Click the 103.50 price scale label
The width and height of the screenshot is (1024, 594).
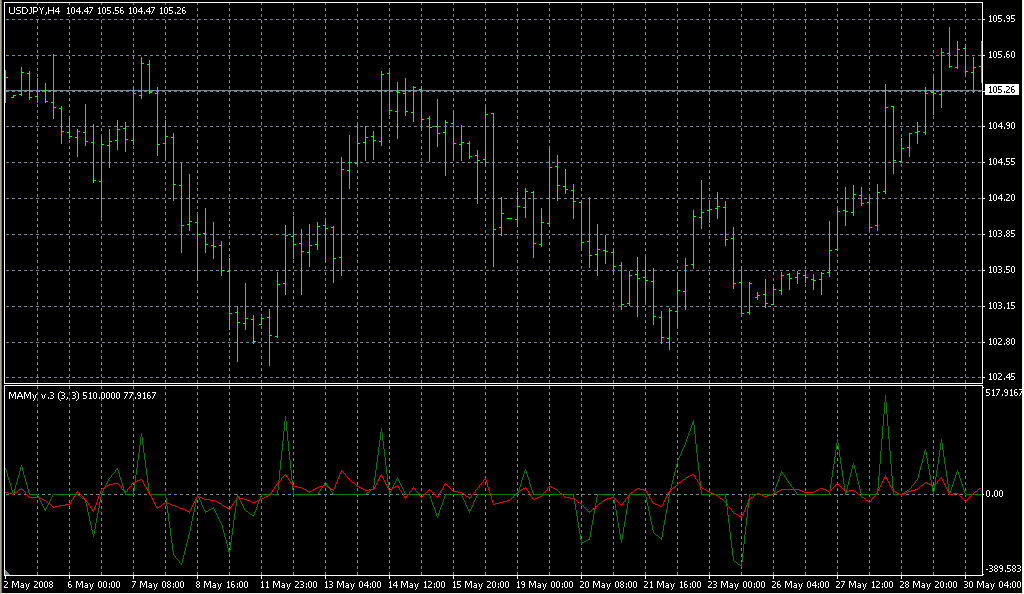(x=1001, y=270)
